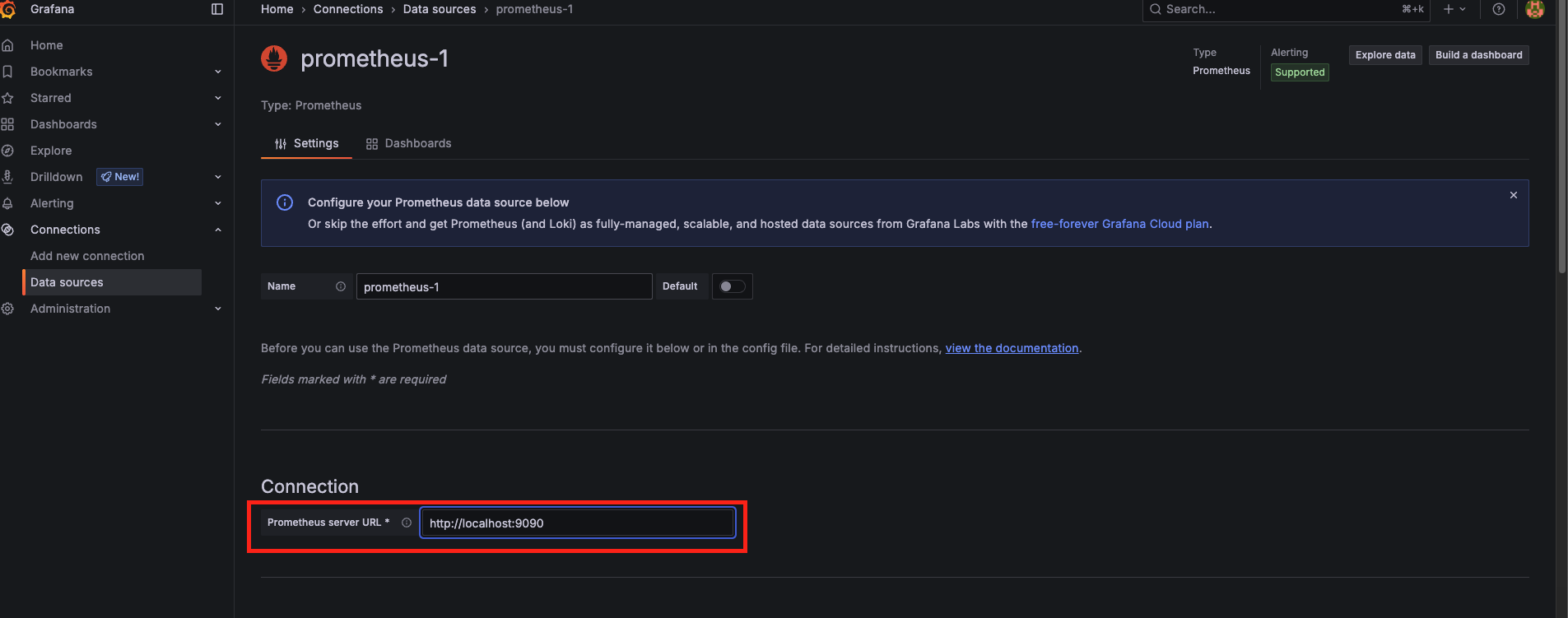Screen dimensions: 1568x618
Task: Switch to the Settings tab
Action: point(306,143)
